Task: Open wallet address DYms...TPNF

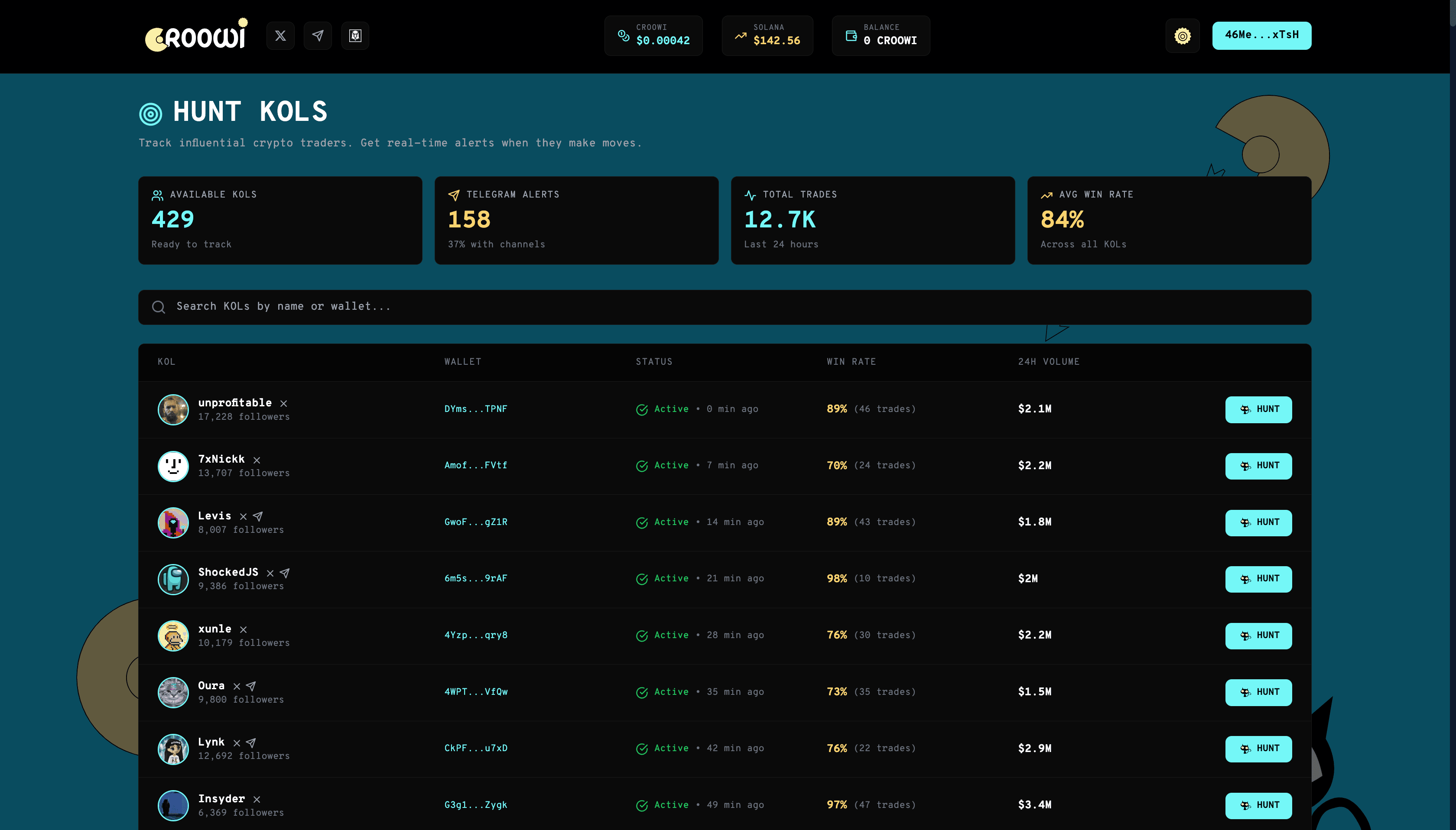Action: 475,409
